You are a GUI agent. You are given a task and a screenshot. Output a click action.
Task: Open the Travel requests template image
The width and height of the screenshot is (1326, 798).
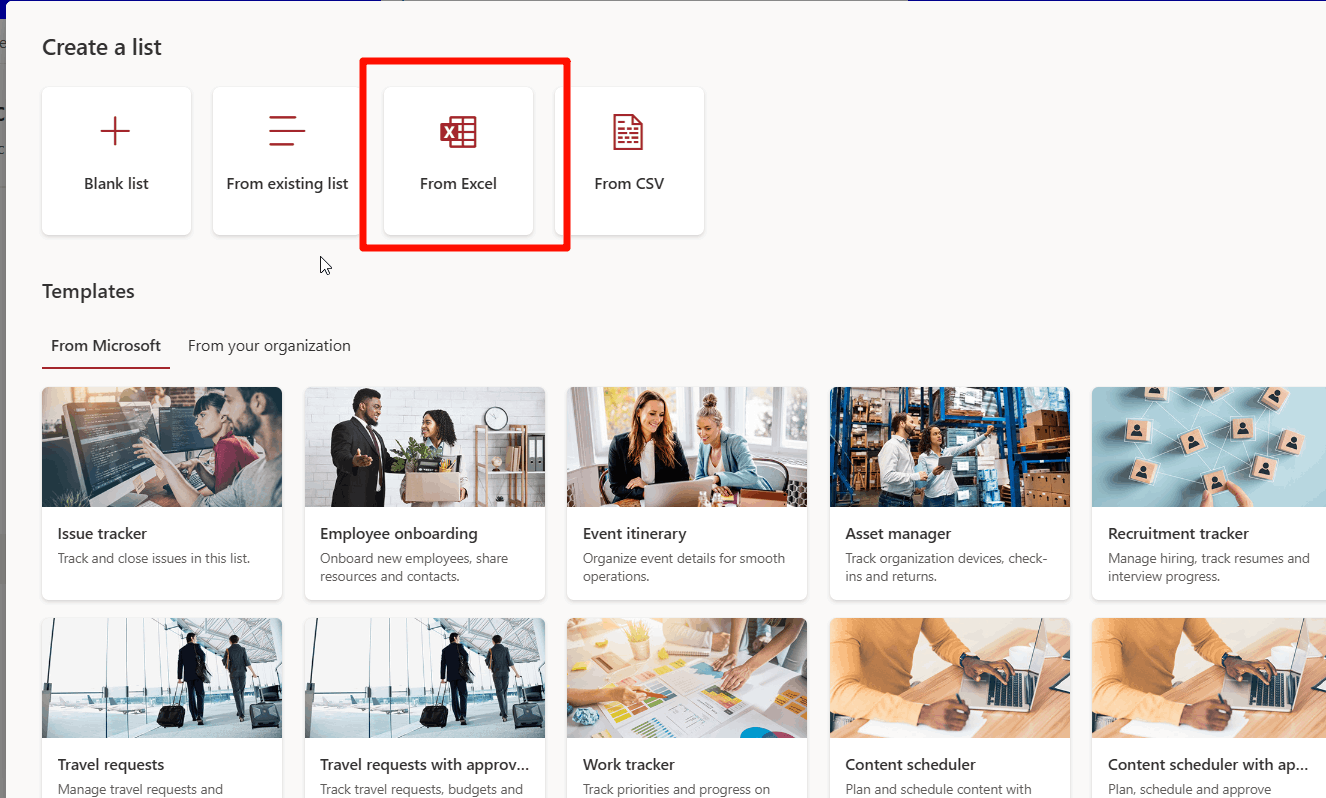click(x=162, y=678)
